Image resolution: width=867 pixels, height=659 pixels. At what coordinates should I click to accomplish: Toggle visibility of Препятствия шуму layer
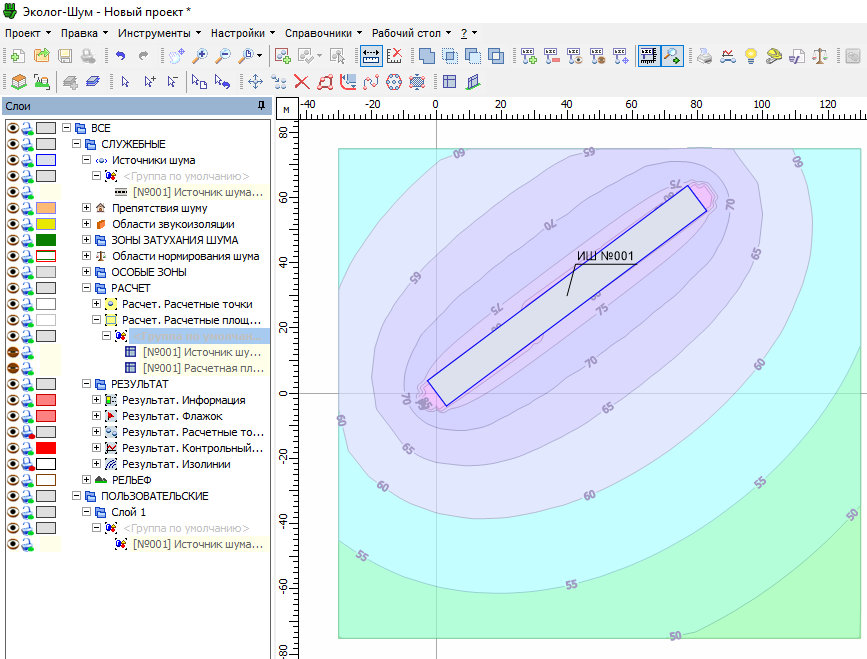[x=13, y=208]
